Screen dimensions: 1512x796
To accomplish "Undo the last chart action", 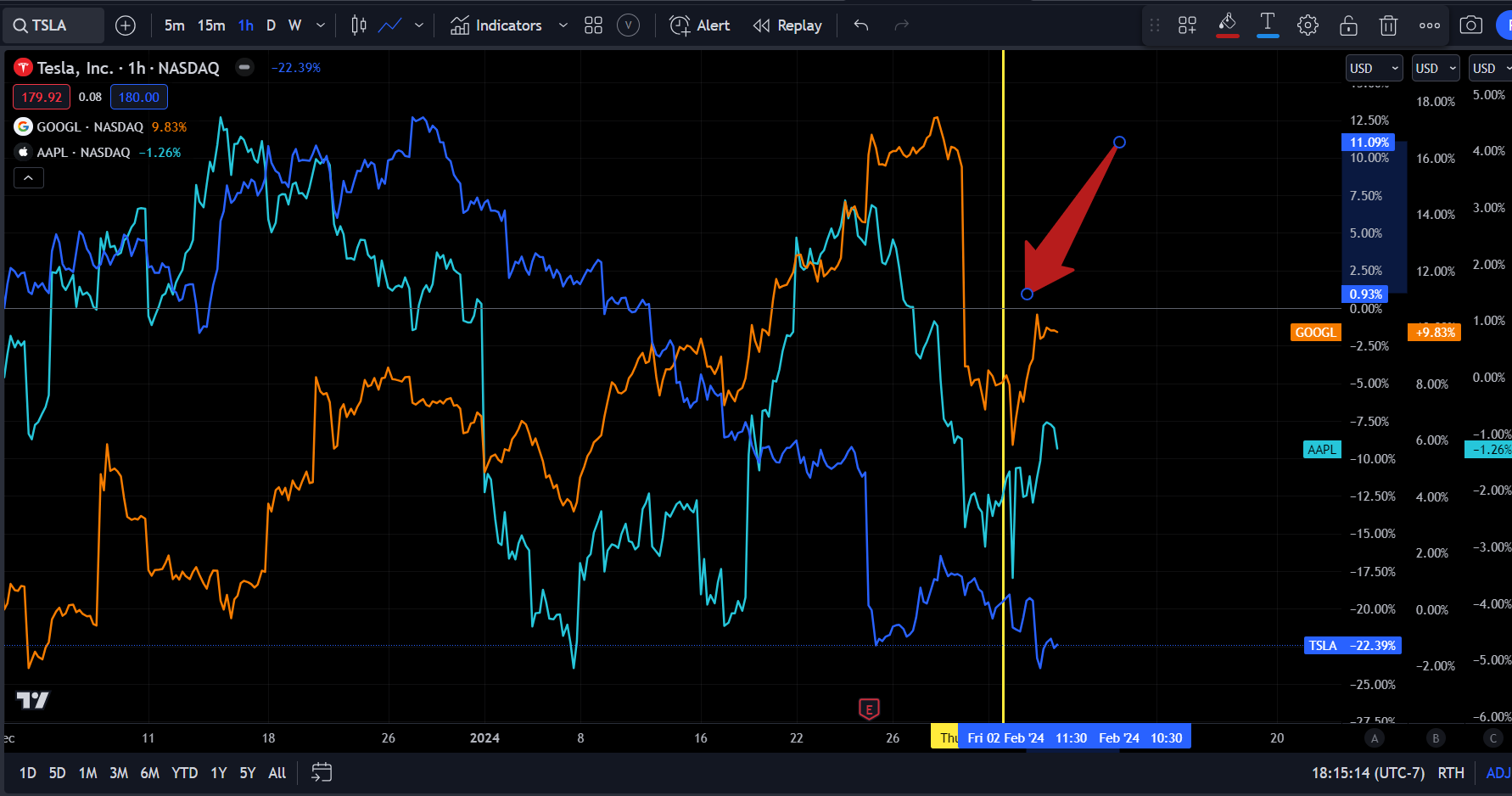I will (x=861, y=25).
